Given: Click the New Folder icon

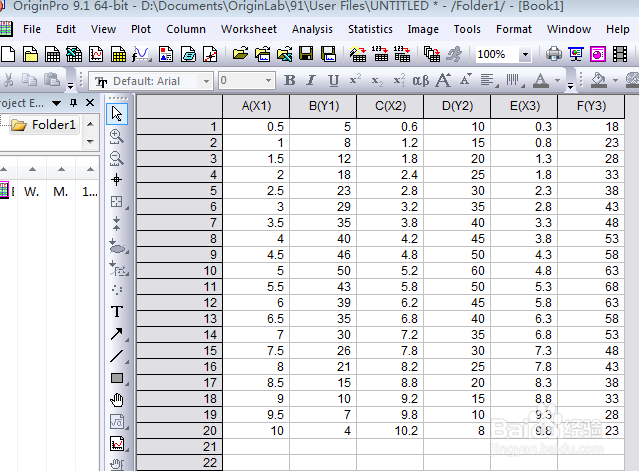Looking at the screenshot, I should click(x=30, y=54).
